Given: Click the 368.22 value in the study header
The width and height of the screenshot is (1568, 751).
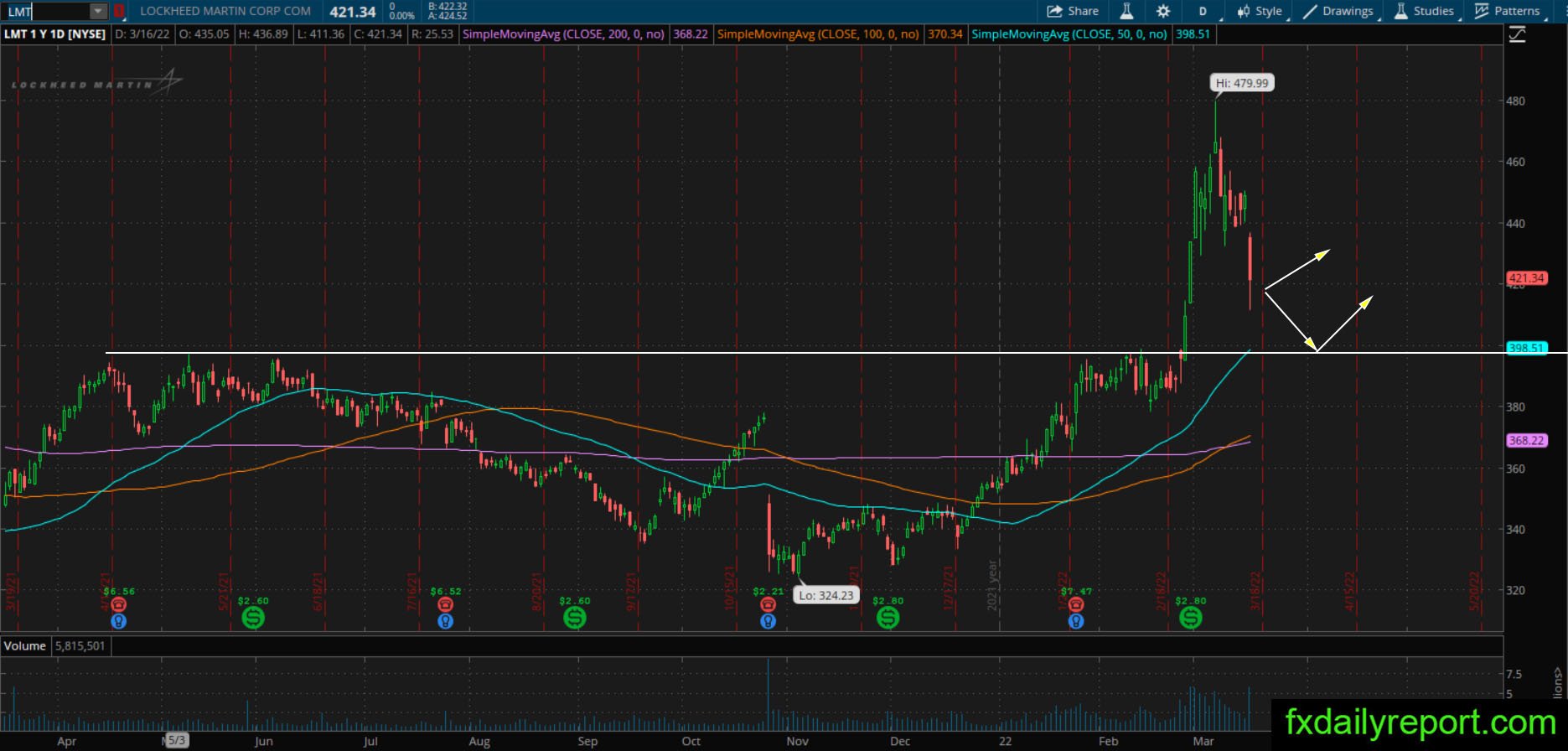Looking at the screenshot, I should click(691, 34).
